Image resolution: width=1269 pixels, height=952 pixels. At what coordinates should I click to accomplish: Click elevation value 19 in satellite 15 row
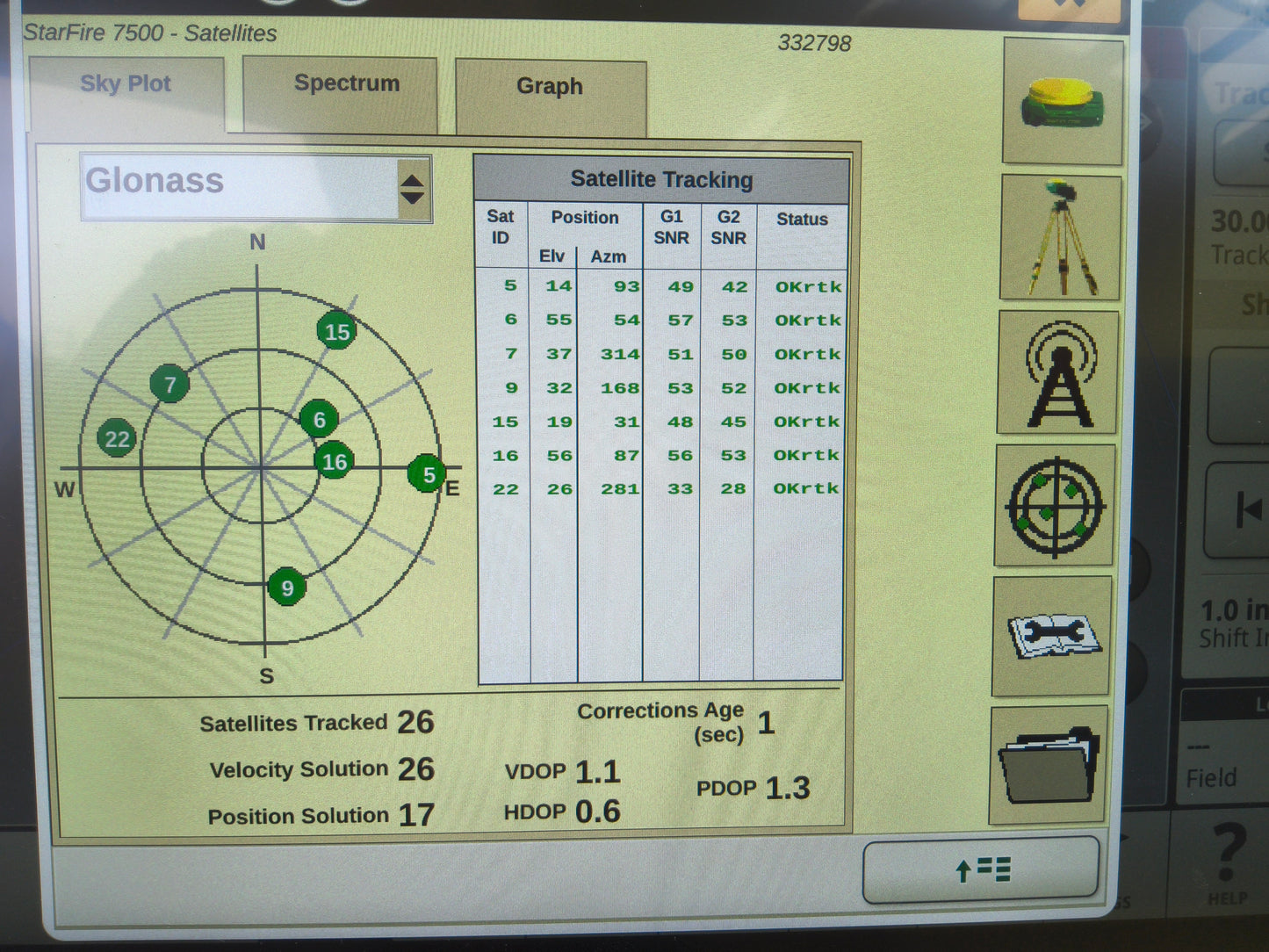tap(559, 422)
